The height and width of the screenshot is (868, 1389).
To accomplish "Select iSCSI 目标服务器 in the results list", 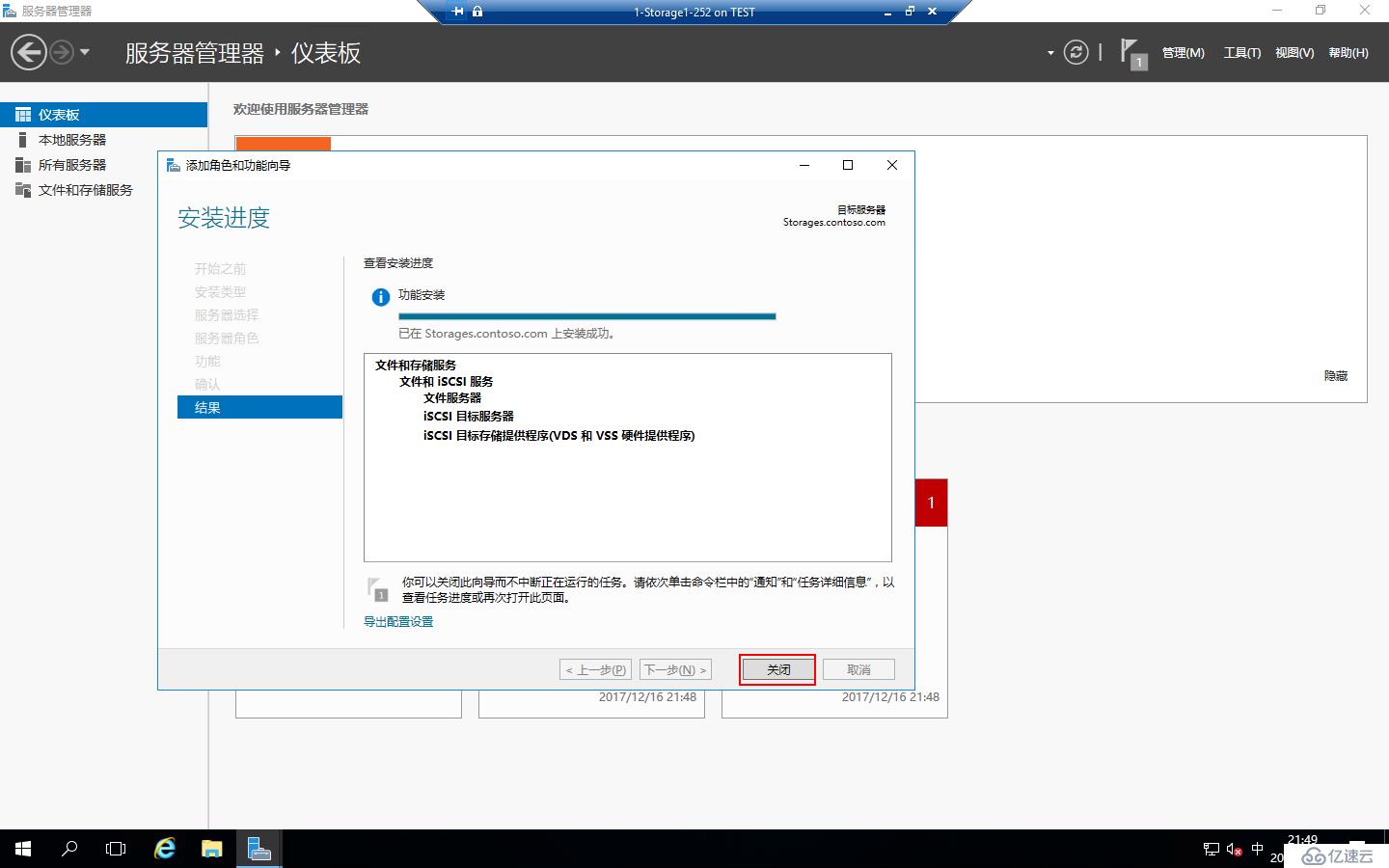I will 469,417.
